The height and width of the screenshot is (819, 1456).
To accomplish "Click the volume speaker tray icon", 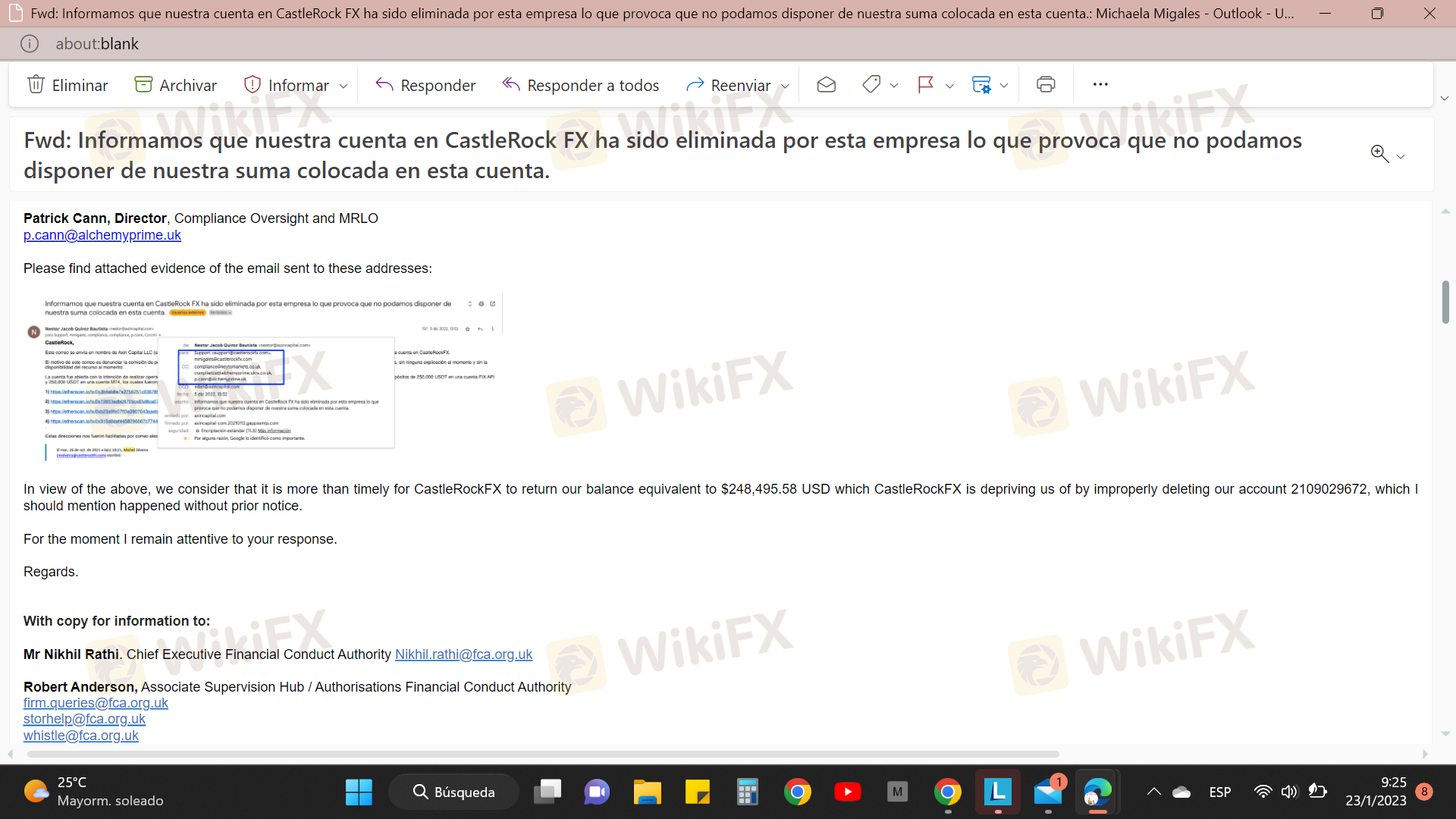I will point(1289,792).
